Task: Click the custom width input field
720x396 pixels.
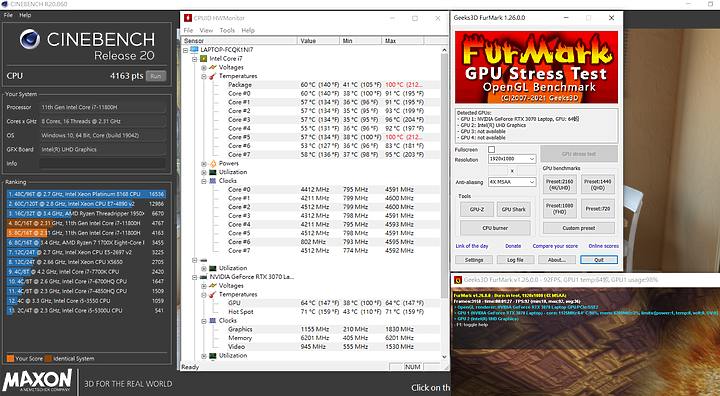Action: pyautogui.click(x=497, y=170)
